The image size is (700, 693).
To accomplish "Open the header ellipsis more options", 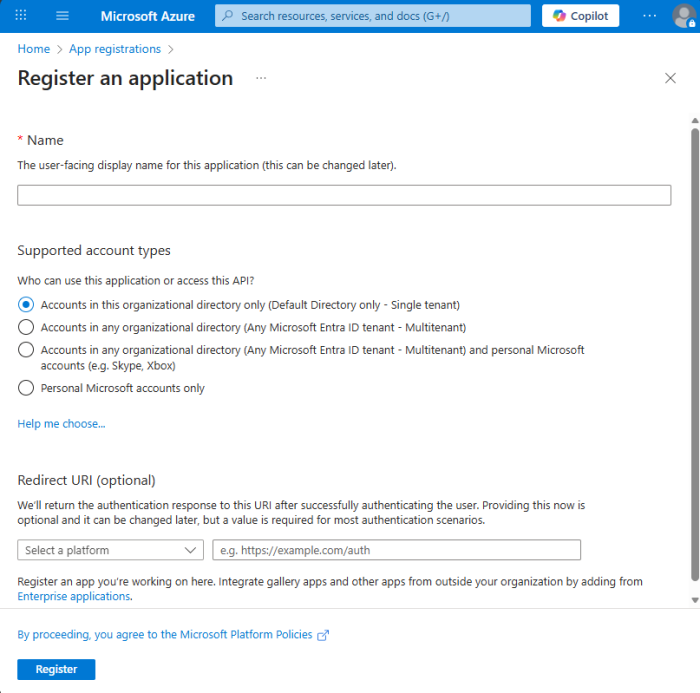I will click(650, 16).
